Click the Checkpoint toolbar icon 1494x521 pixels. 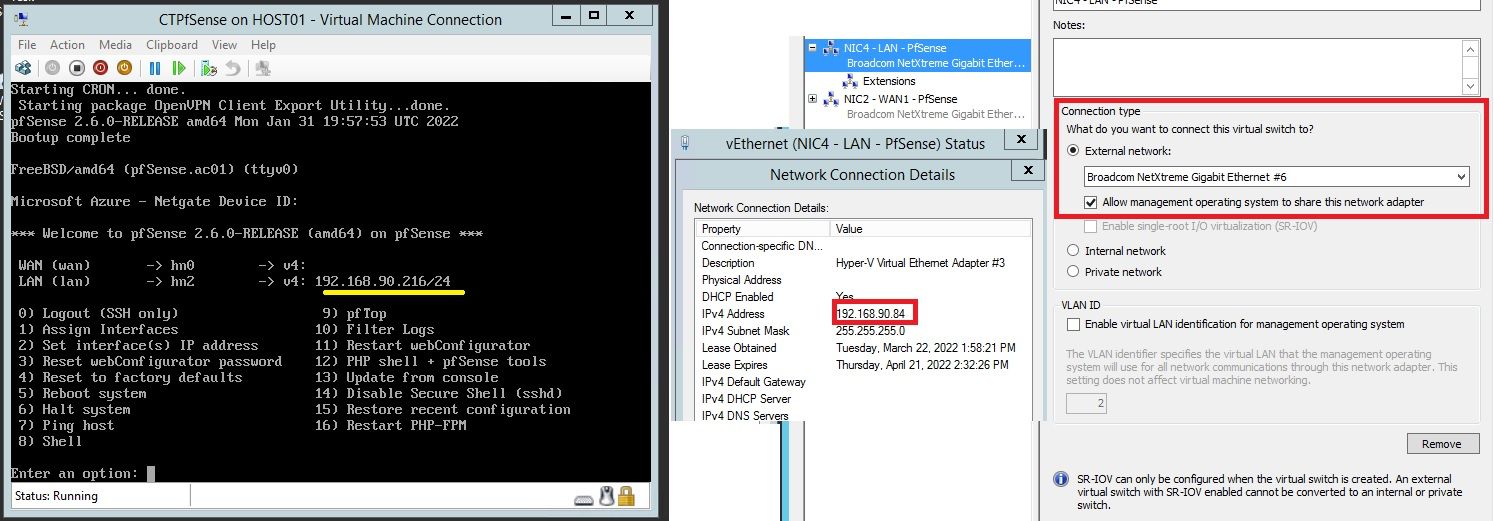click(209, 68)
